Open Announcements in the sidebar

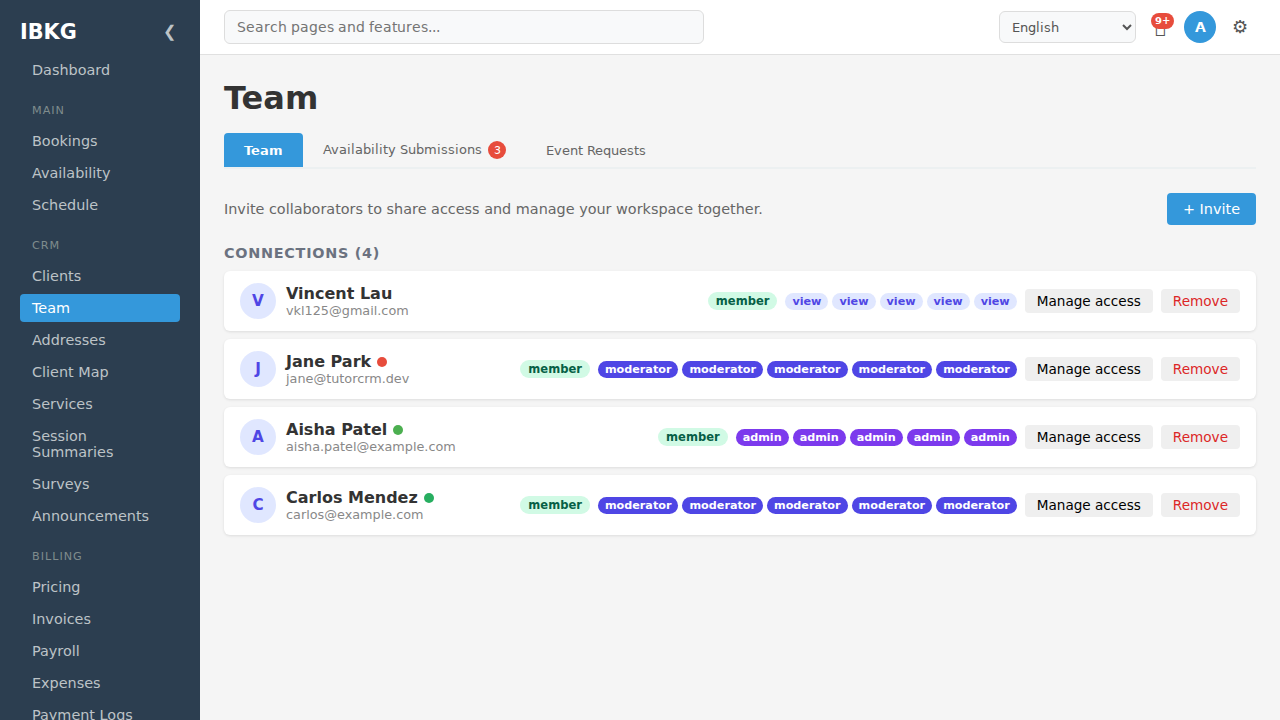[x=100, y=516]
